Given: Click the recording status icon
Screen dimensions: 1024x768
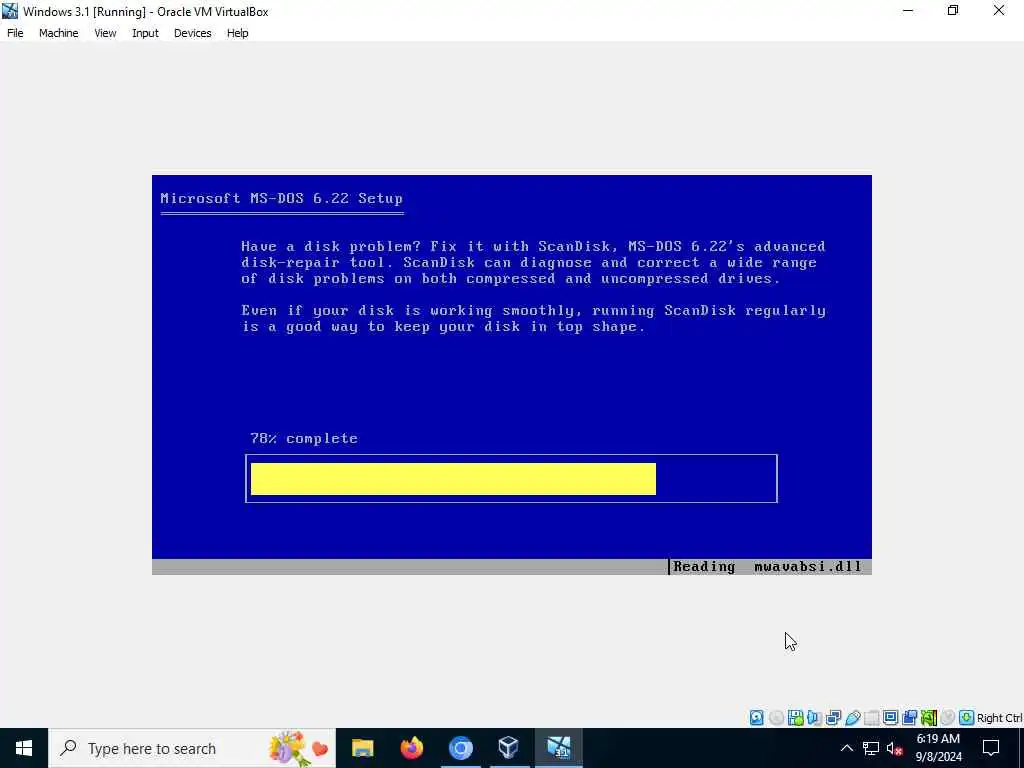Looking at the screenshot, I should click(910, 718).
